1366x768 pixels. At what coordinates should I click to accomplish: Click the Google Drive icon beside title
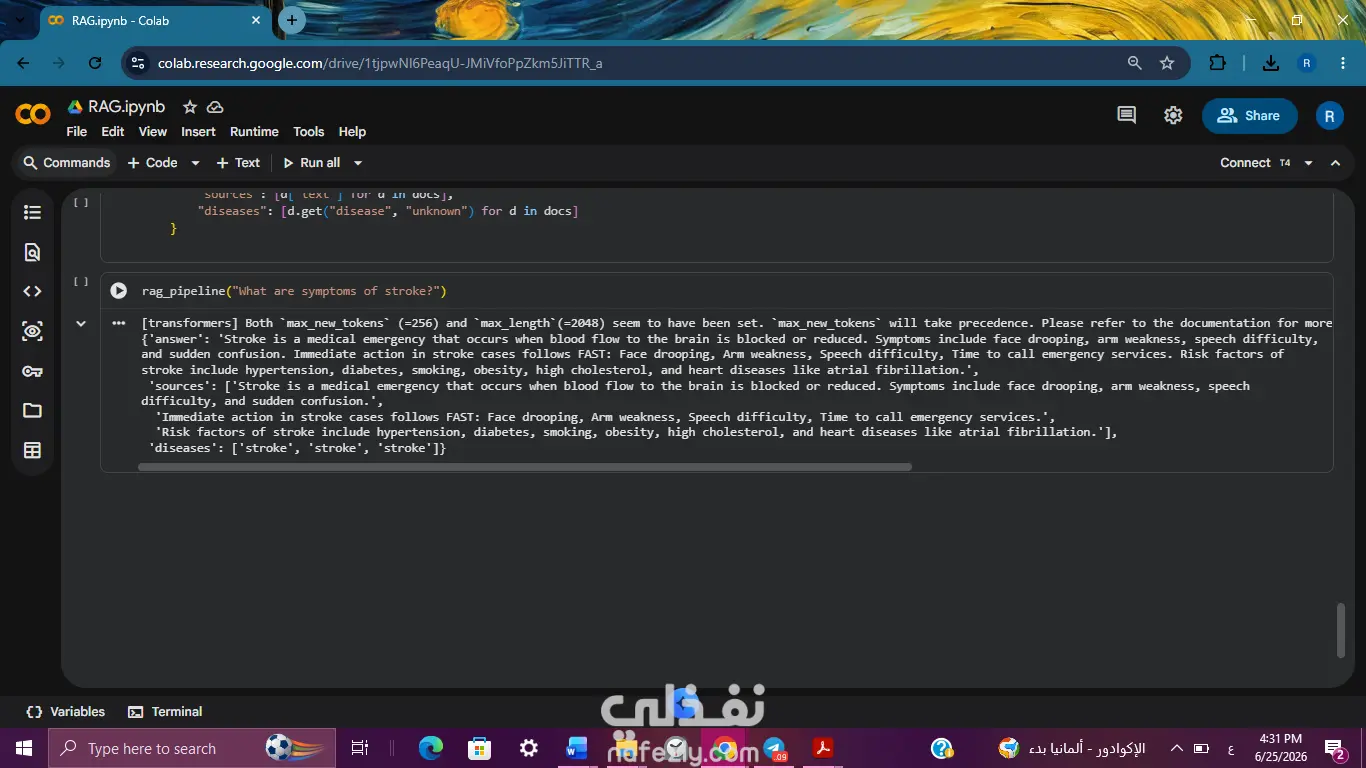point(75,107)
